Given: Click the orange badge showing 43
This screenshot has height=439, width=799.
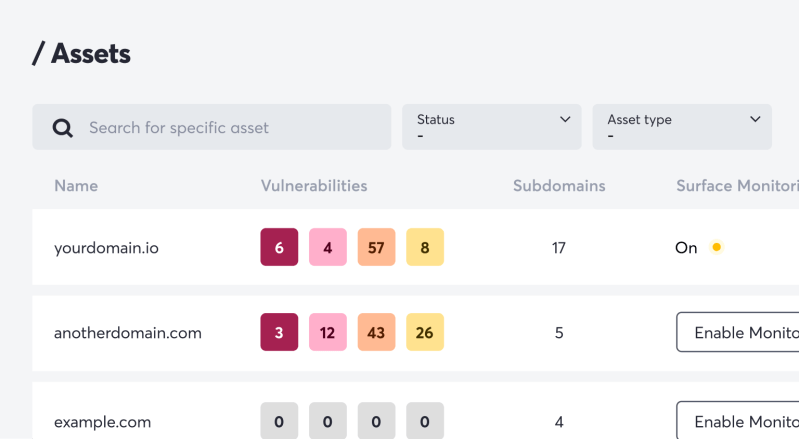Looking at the screenshot, I should pos(376,332).
